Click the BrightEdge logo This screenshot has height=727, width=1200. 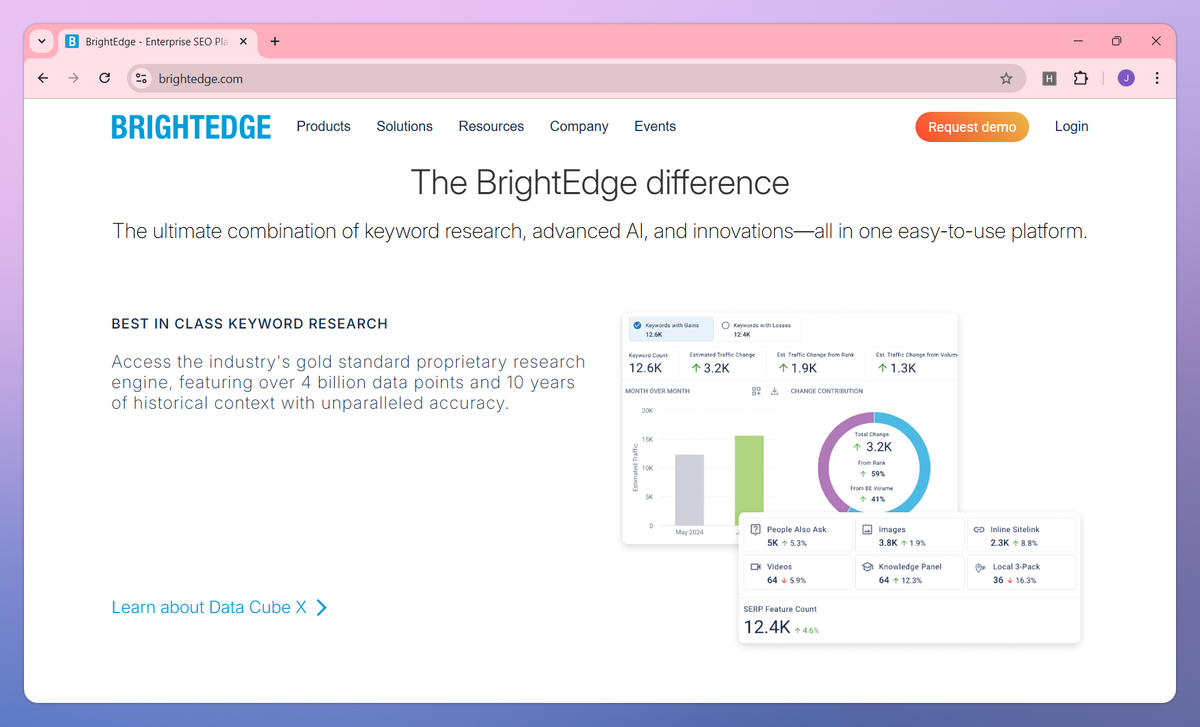click(x=191, y=127)
